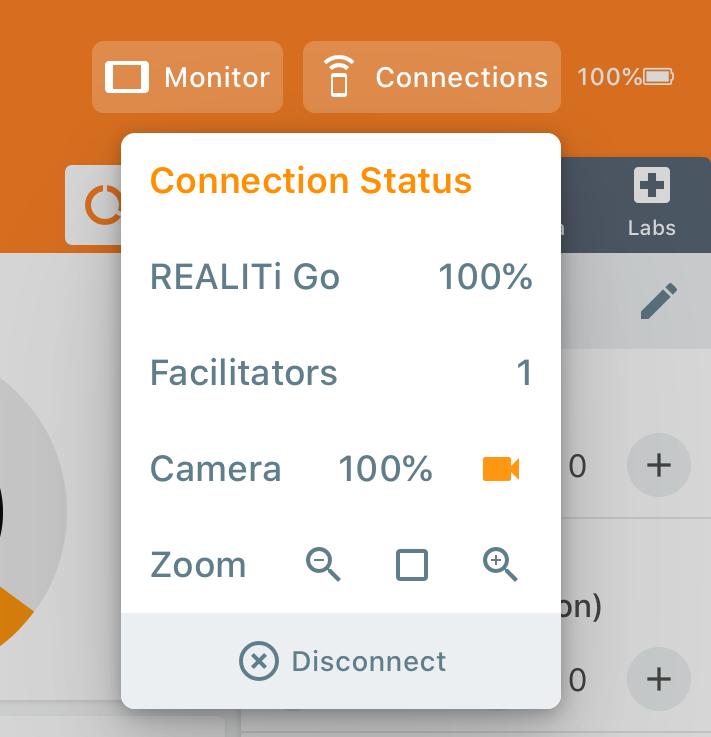Viewport: 711px width, 737px height.
Task: Reset zoom with the square icon
Action: click(x=412, y=566)
